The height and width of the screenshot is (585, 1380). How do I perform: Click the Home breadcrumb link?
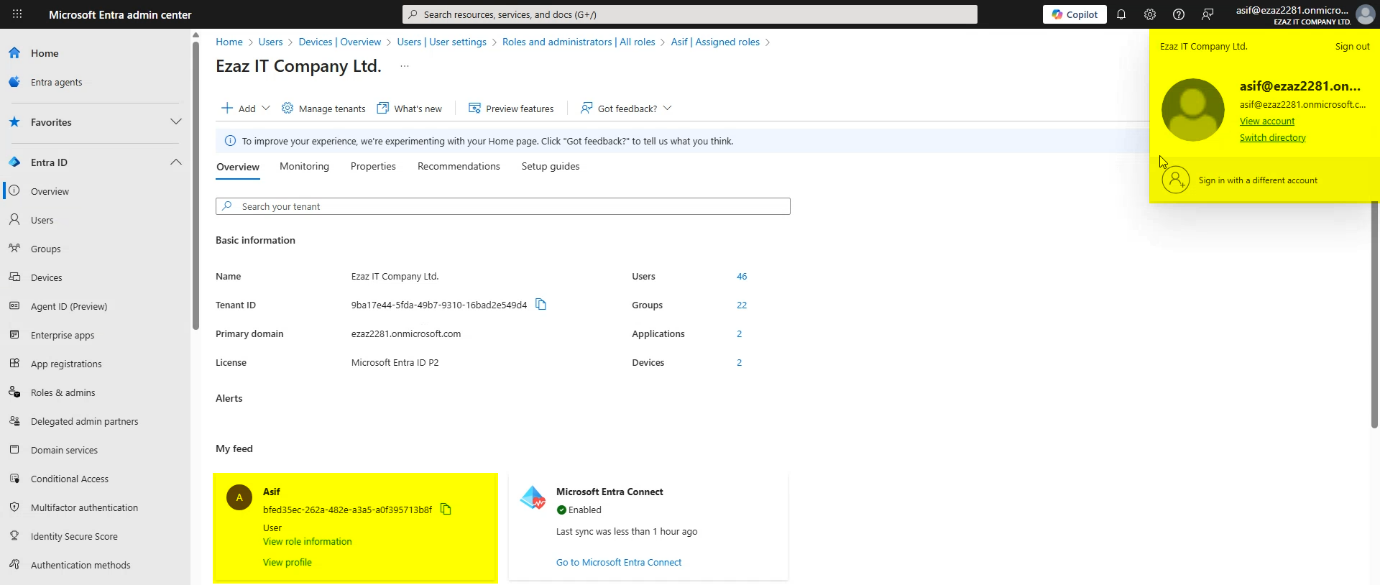(x=229, y=42)
